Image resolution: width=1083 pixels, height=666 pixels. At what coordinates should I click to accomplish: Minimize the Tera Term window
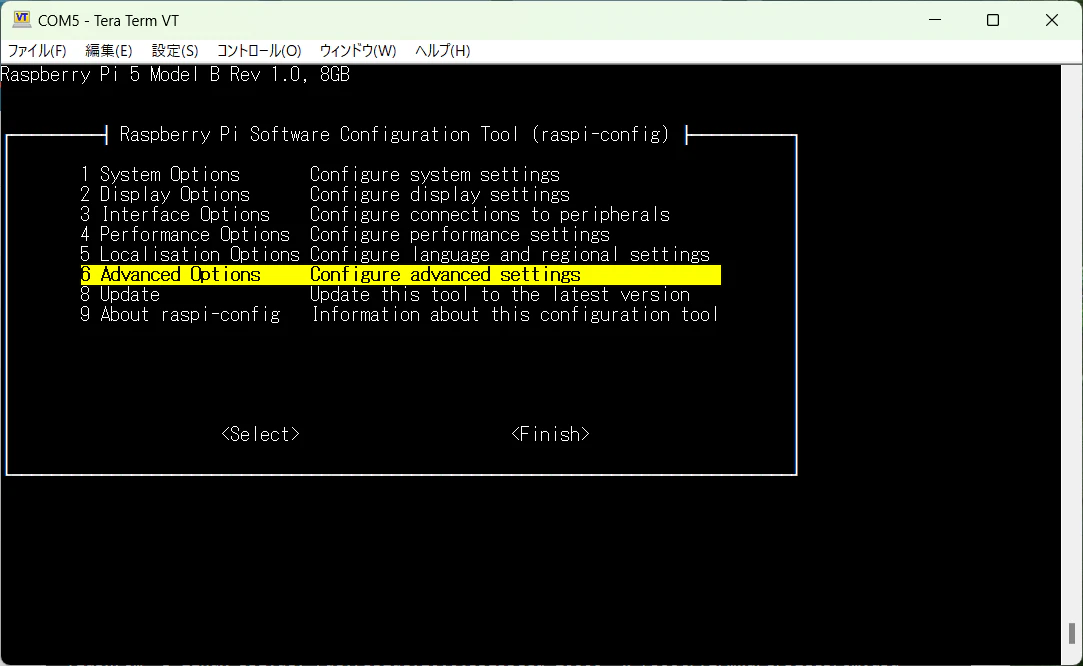click(935, 20)
